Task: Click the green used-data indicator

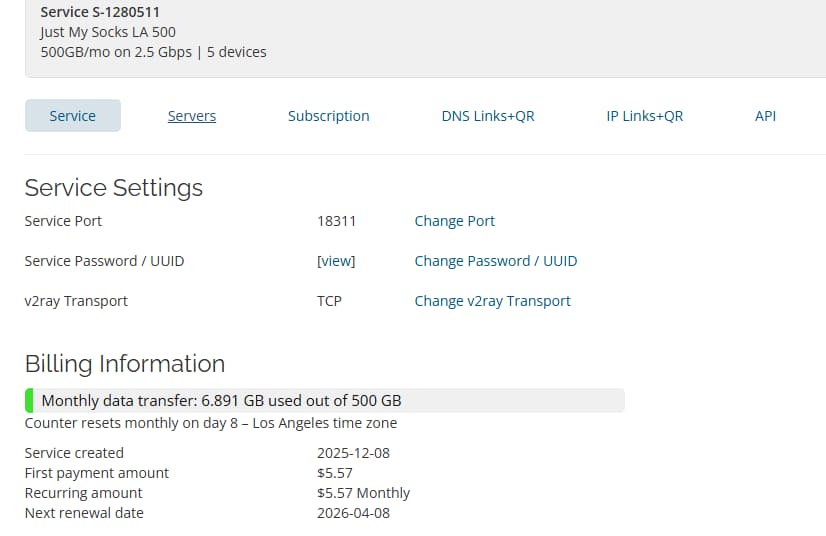Action: click(29, 401)
